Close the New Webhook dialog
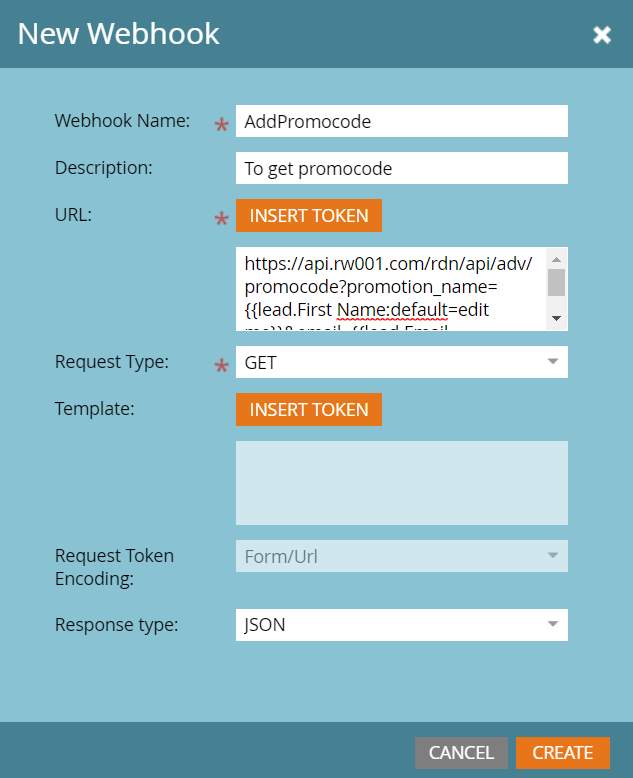The height and width of the screenshot is (778, 633). click(x=602, y=36)
